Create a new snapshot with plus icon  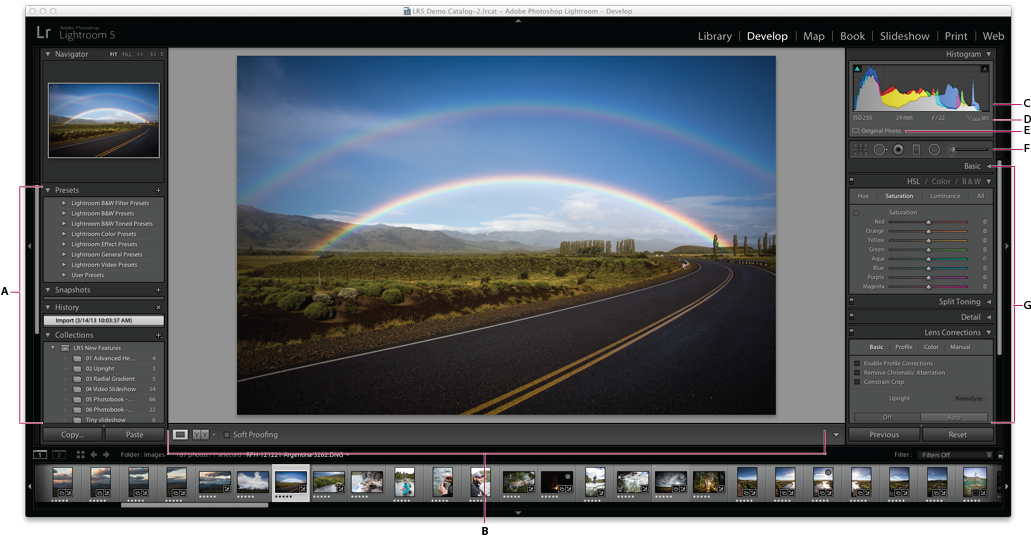(158, 290)
